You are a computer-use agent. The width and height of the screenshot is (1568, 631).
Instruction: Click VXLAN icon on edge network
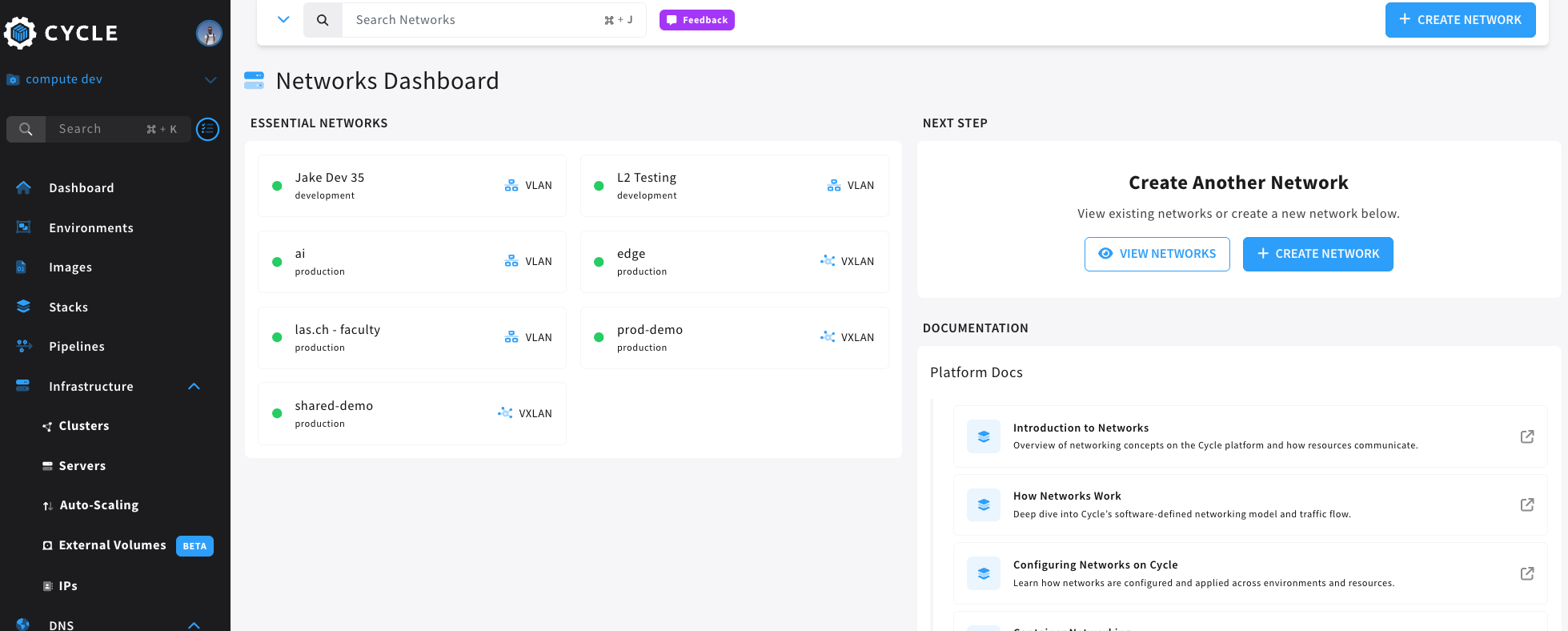pos(828,260)
